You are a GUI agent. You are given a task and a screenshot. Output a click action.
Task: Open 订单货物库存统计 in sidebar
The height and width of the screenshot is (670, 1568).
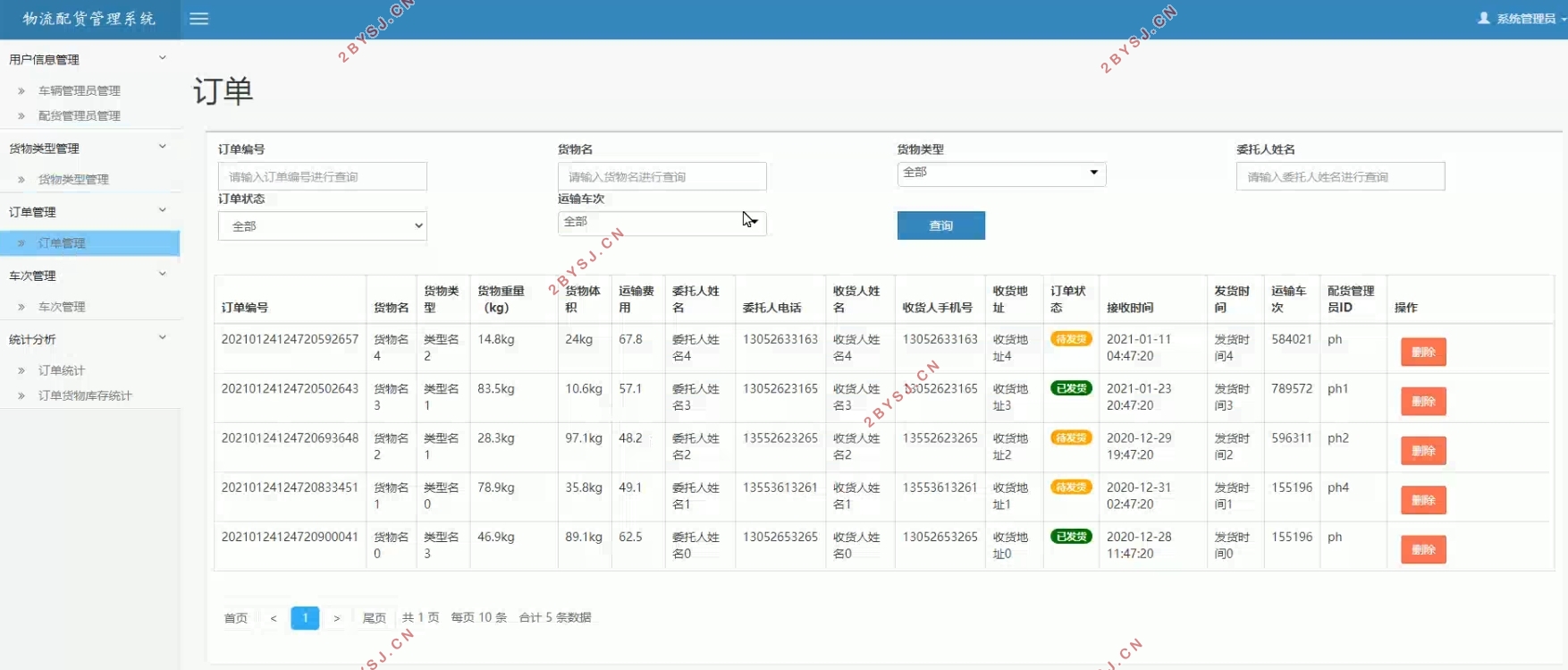[x=85, y=394]
